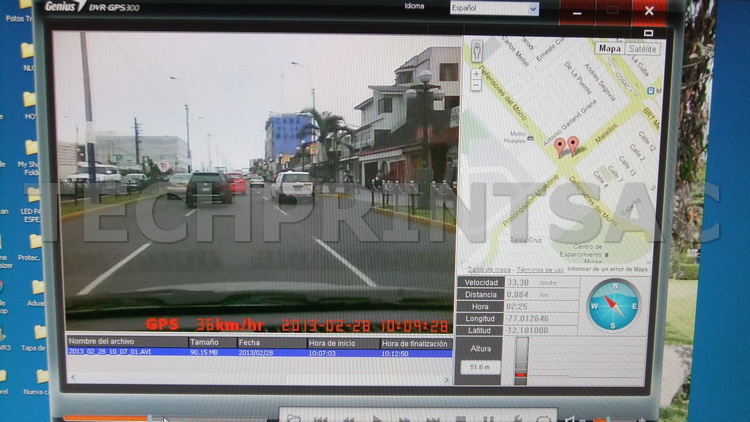The image size is (750, 422).
Task: Open 'Datos de mapa' link on map
Action: pyautogui.click(x=489, y=269)
